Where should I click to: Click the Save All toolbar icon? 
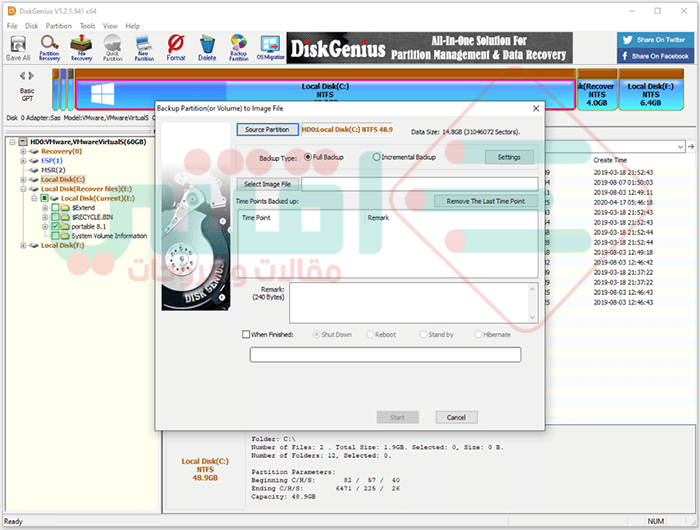click(18, 48)
